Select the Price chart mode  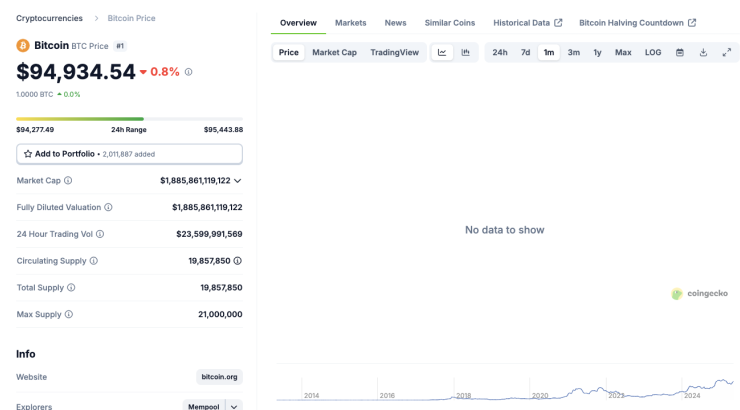[288, 52]
